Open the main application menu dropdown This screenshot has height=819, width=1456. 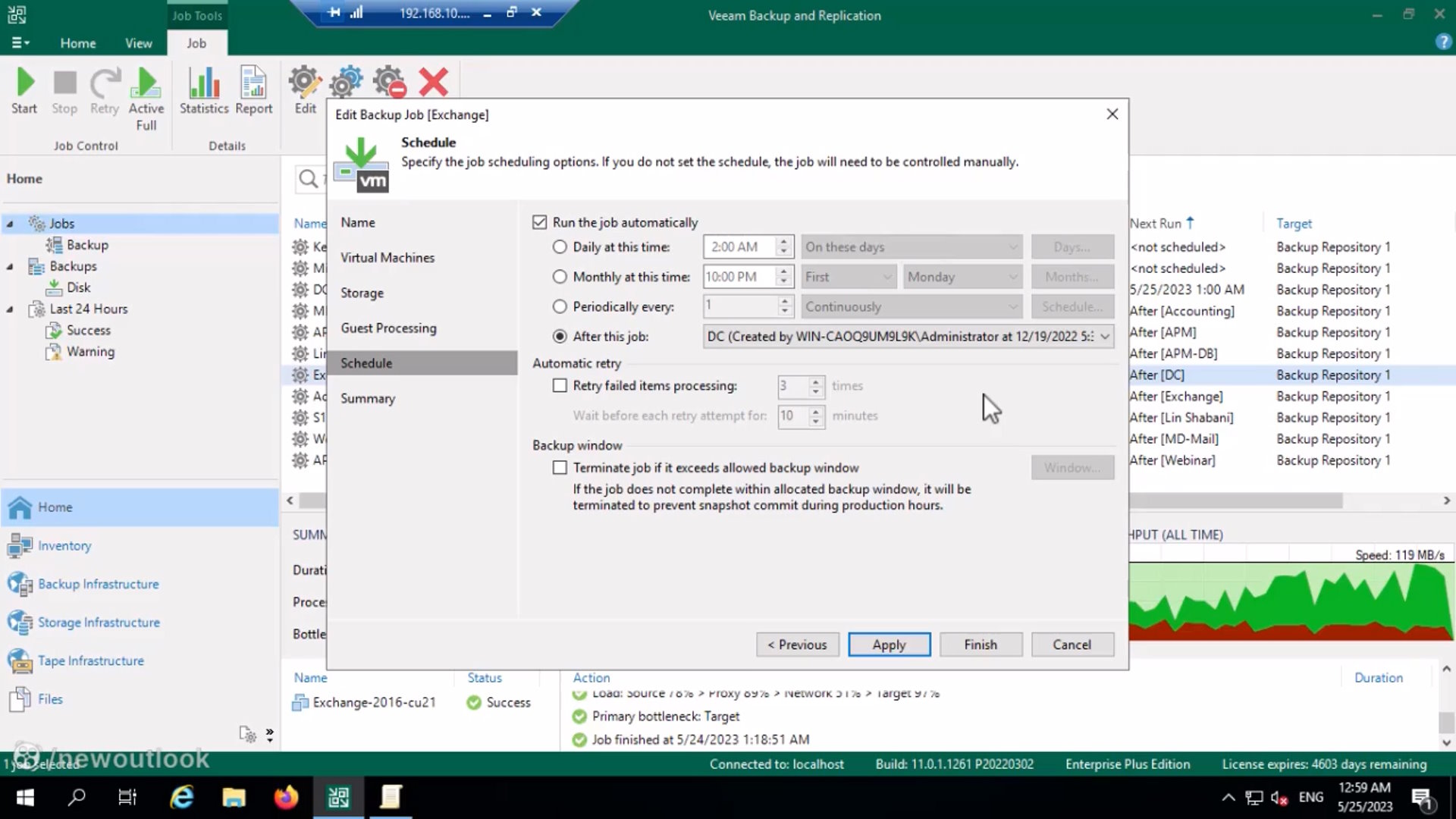(20, 42)
